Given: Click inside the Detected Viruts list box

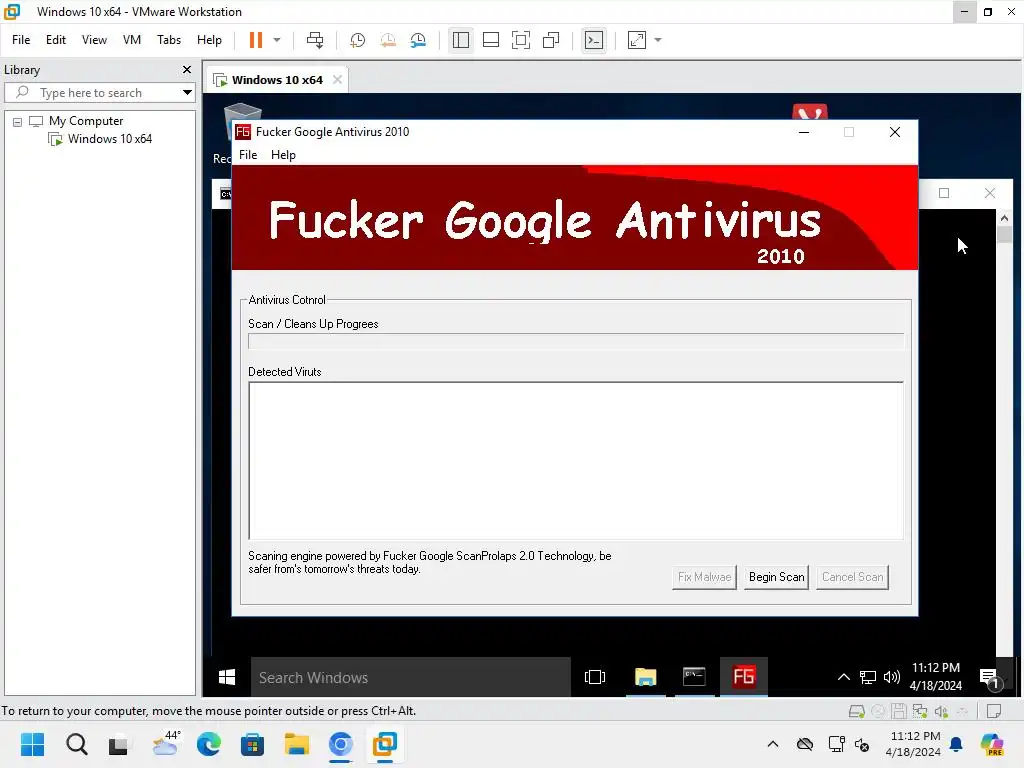Looking at the screenshot, I should [x=576, y=461].
